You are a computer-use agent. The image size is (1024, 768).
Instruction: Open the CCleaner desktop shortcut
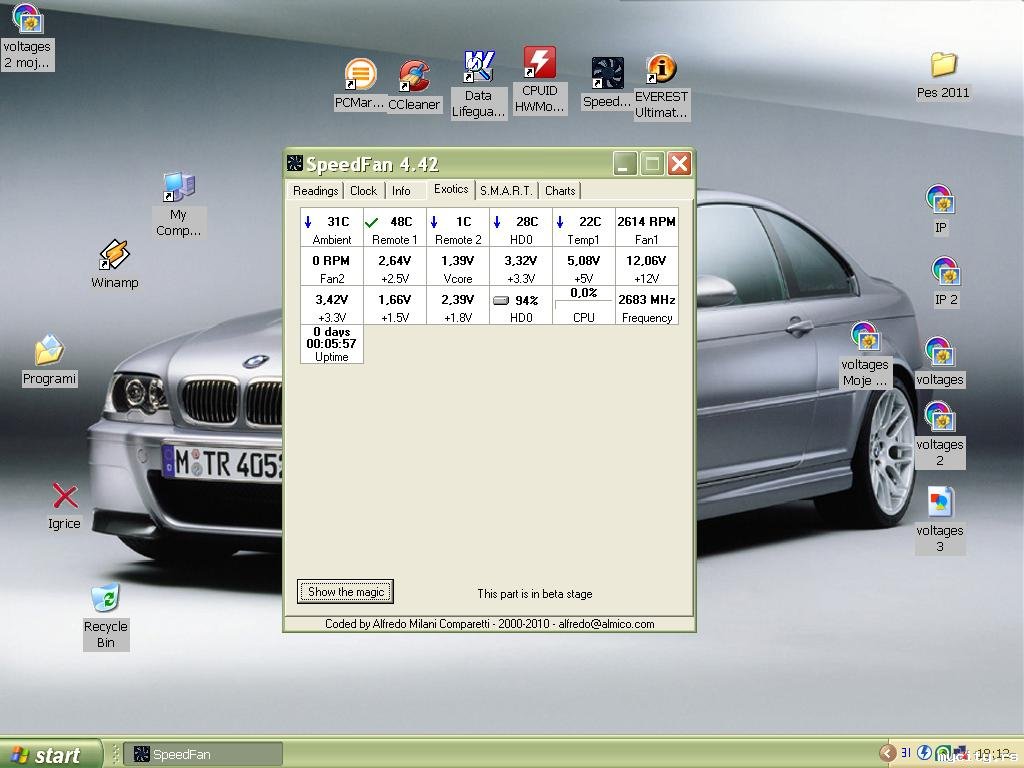point(414,78)
